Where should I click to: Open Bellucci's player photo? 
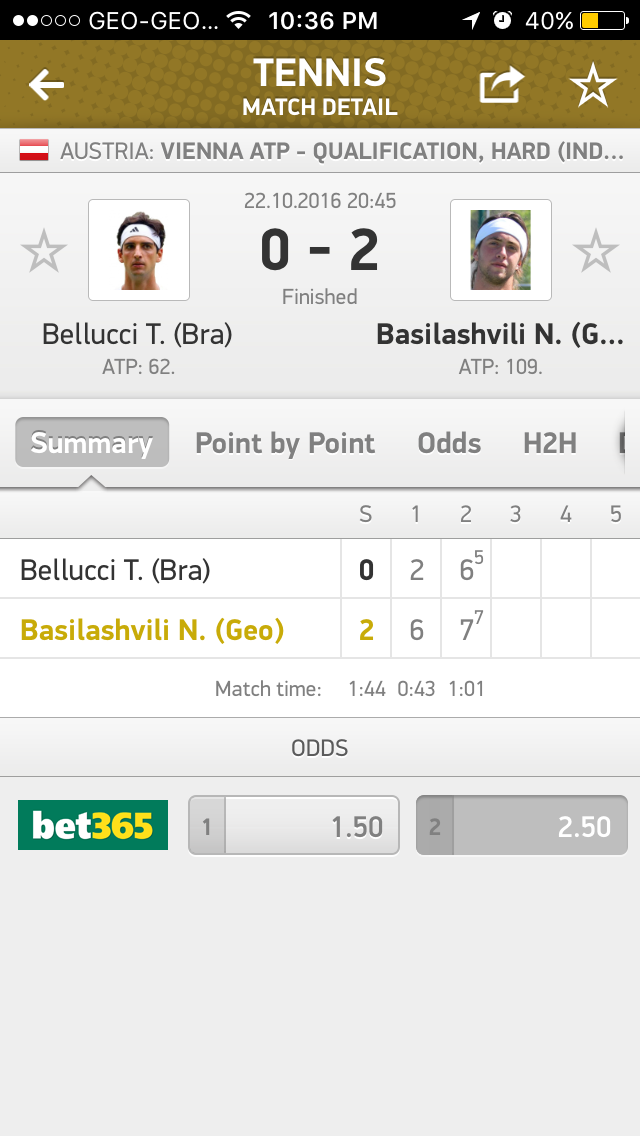[139, 250]
